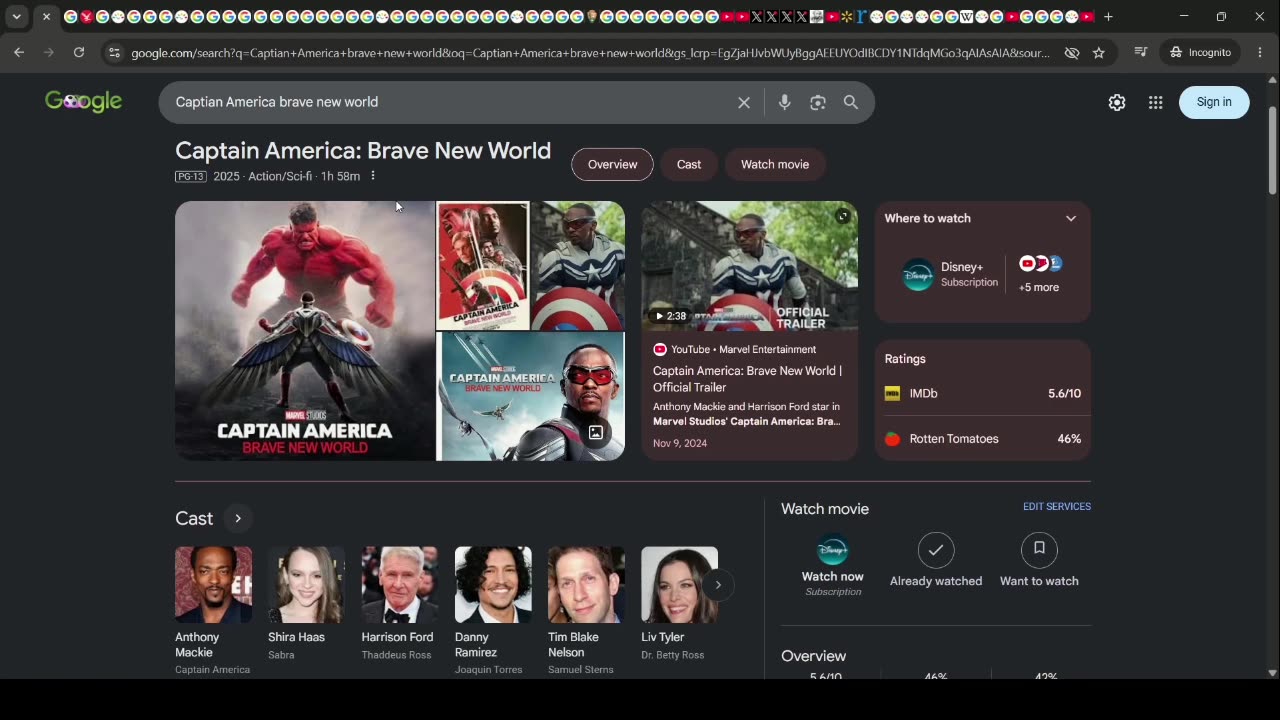This screenshot has width=1280, height=720.
Task: Click the third-party cookies blocked eye icon
Action: tap(1072, 53)
